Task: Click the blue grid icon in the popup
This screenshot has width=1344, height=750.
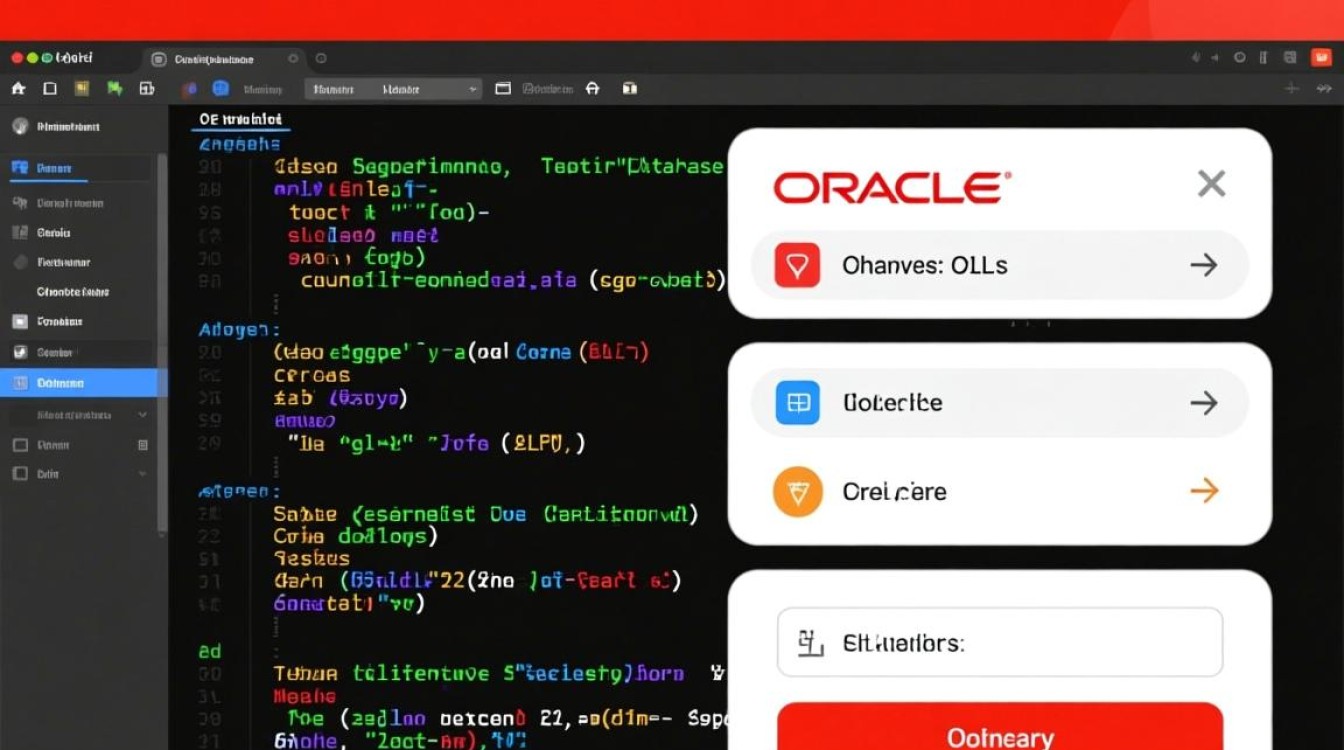Action: point(797,403)
